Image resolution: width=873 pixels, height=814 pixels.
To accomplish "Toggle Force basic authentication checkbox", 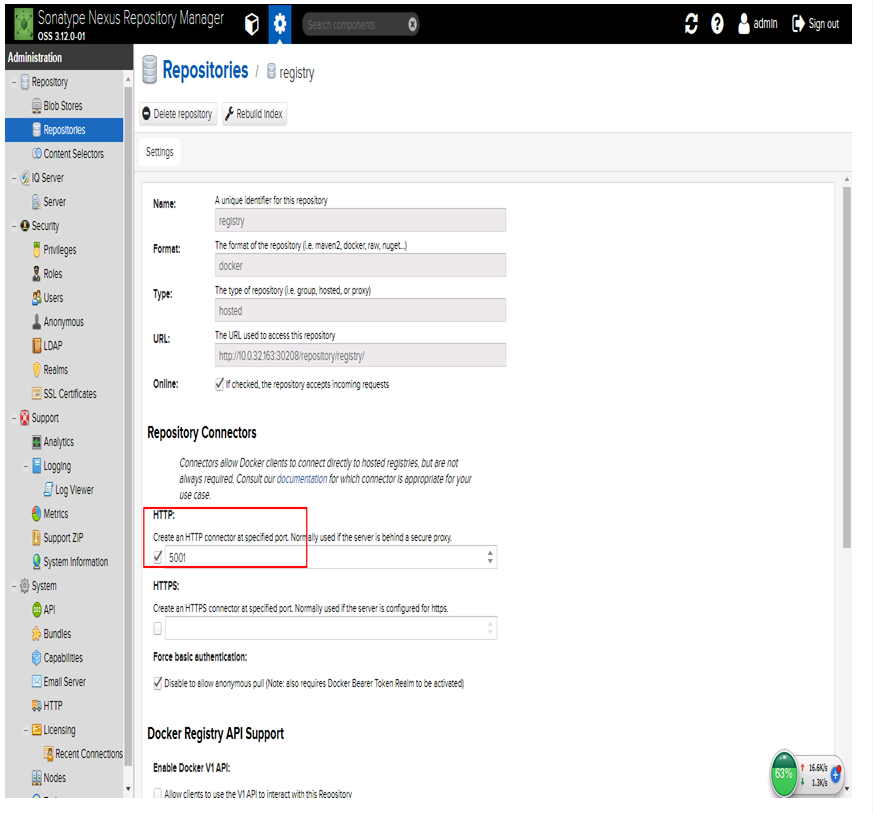I will (158, 683).
